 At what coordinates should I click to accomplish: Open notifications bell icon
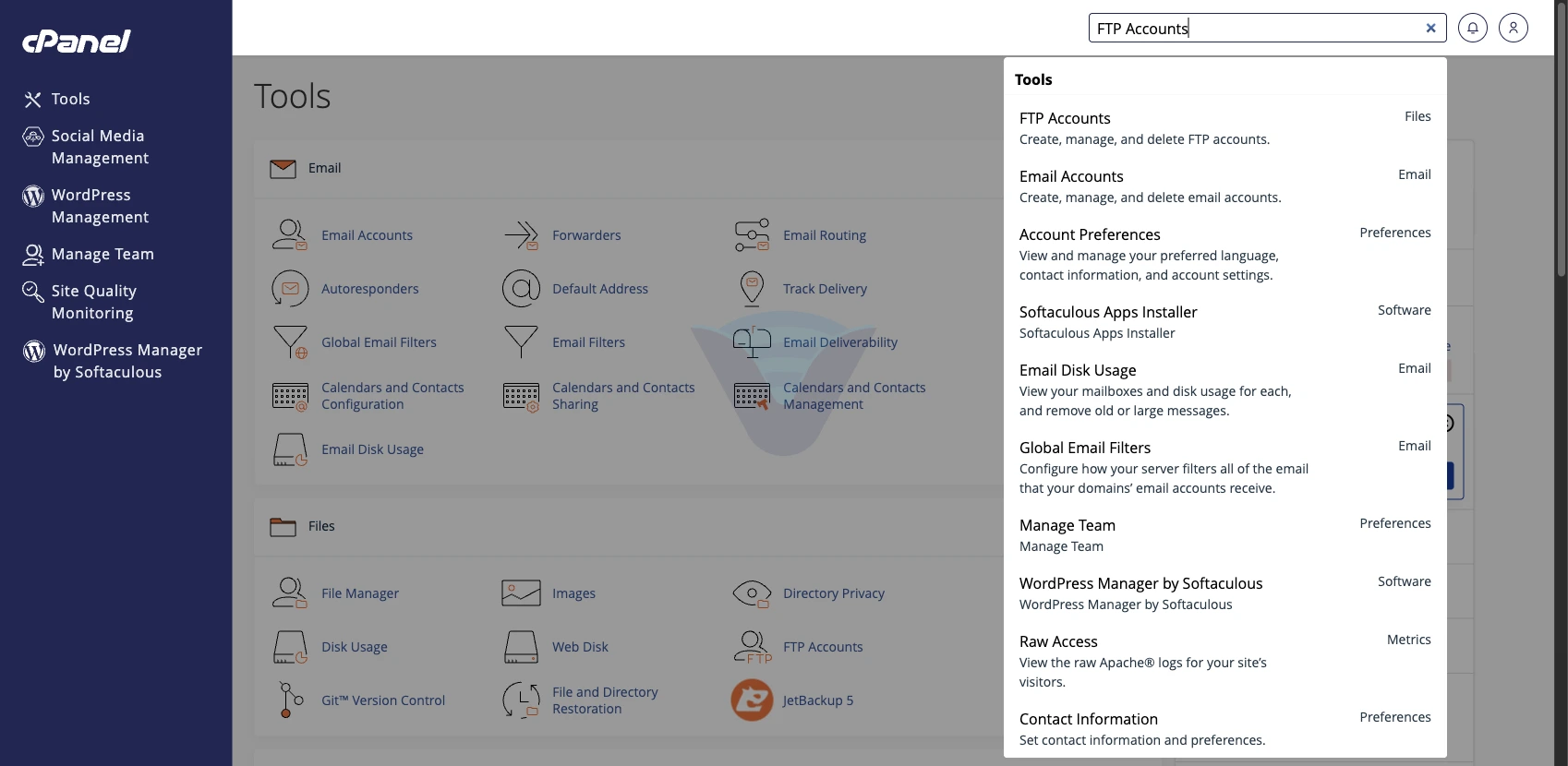(x=1473, y=28)
